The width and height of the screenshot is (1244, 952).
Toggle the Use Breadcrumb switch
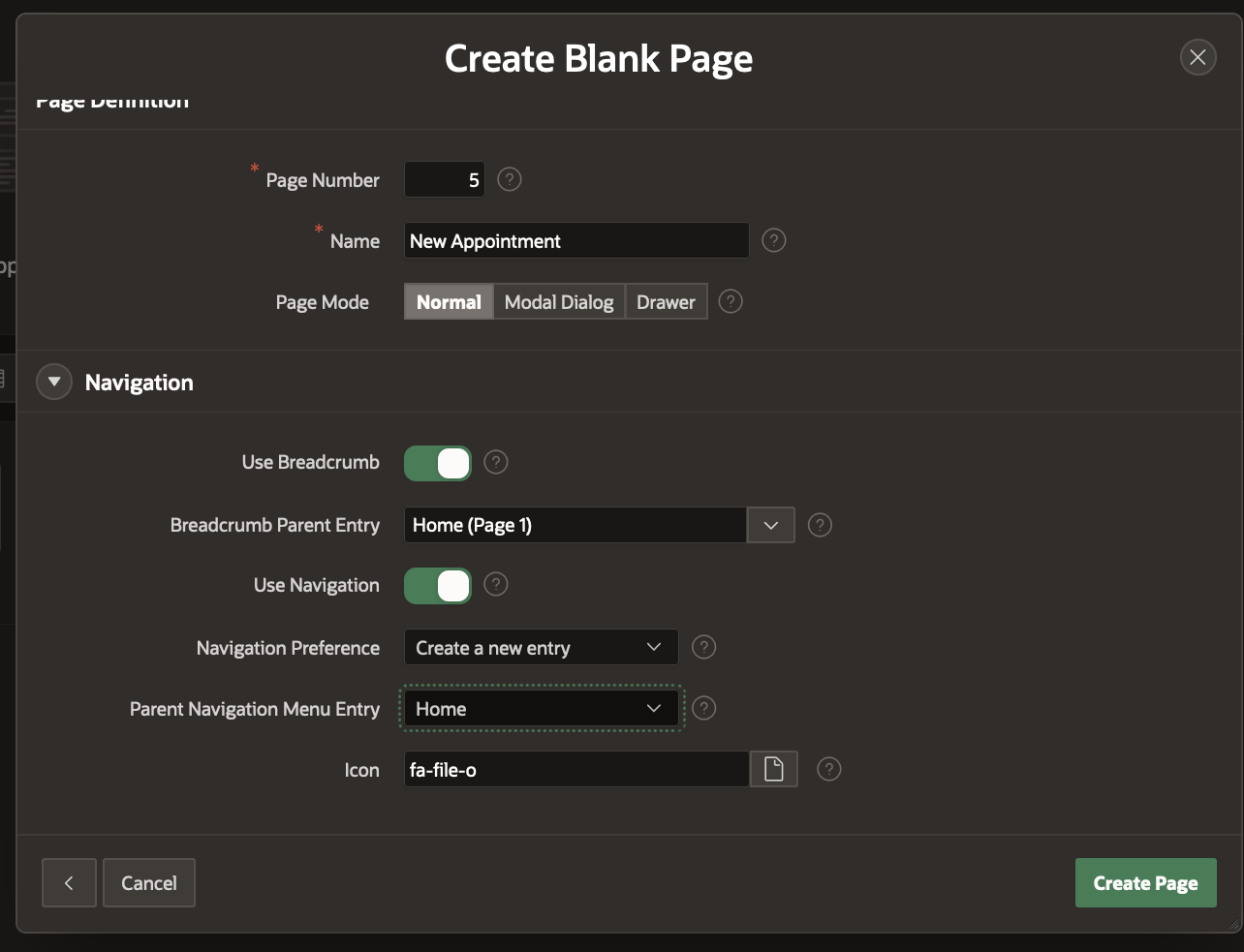point(438,463)
